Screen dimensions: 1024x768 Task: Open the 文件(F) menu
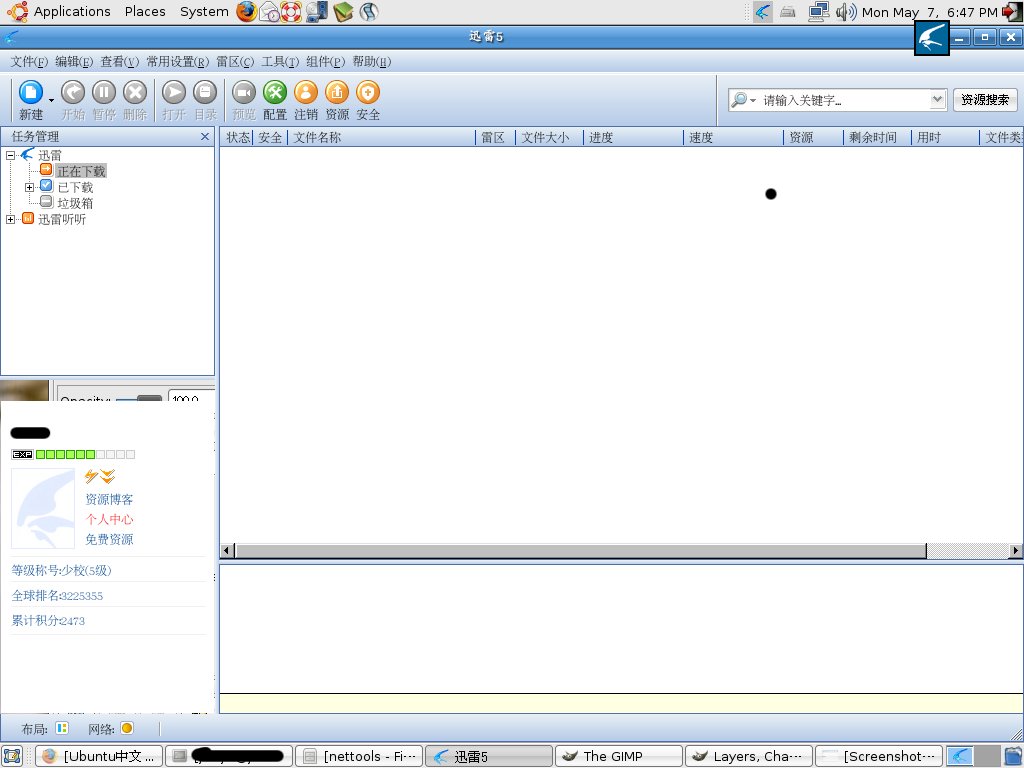coord(29,61)
